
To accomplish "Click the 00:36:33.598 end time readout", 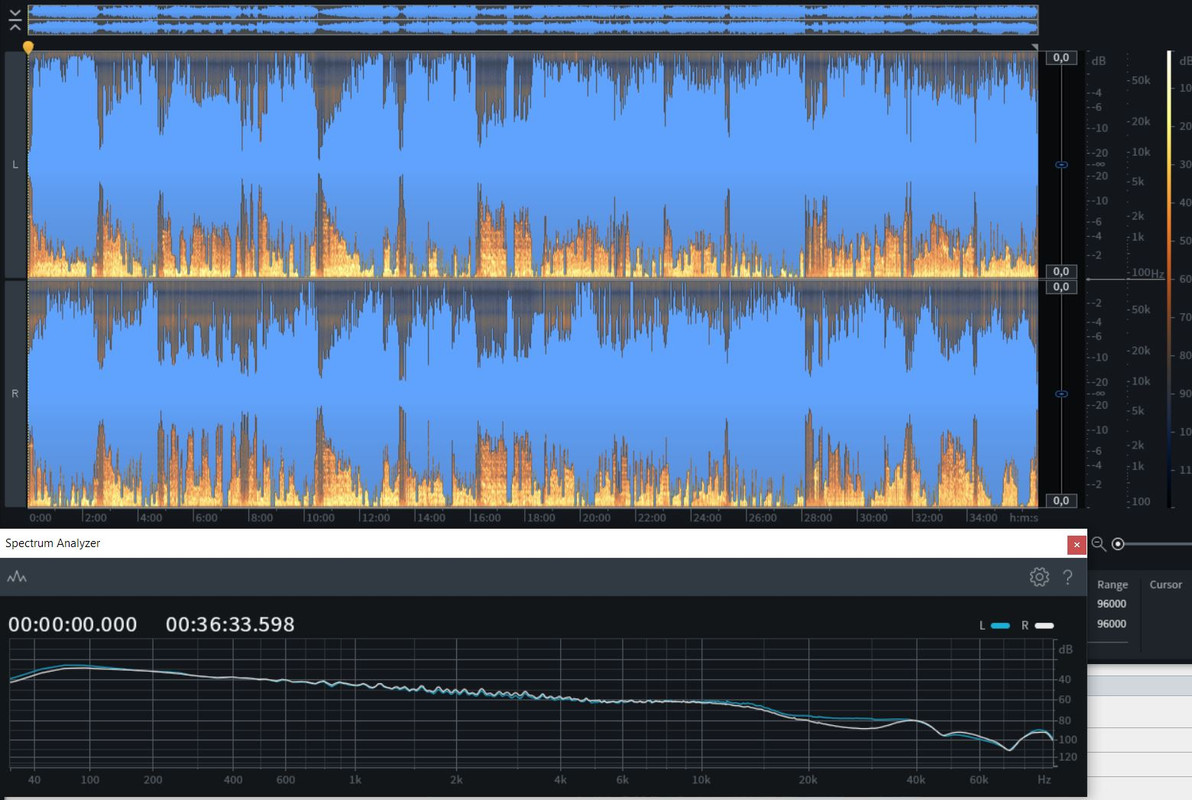I will (230, 624).
